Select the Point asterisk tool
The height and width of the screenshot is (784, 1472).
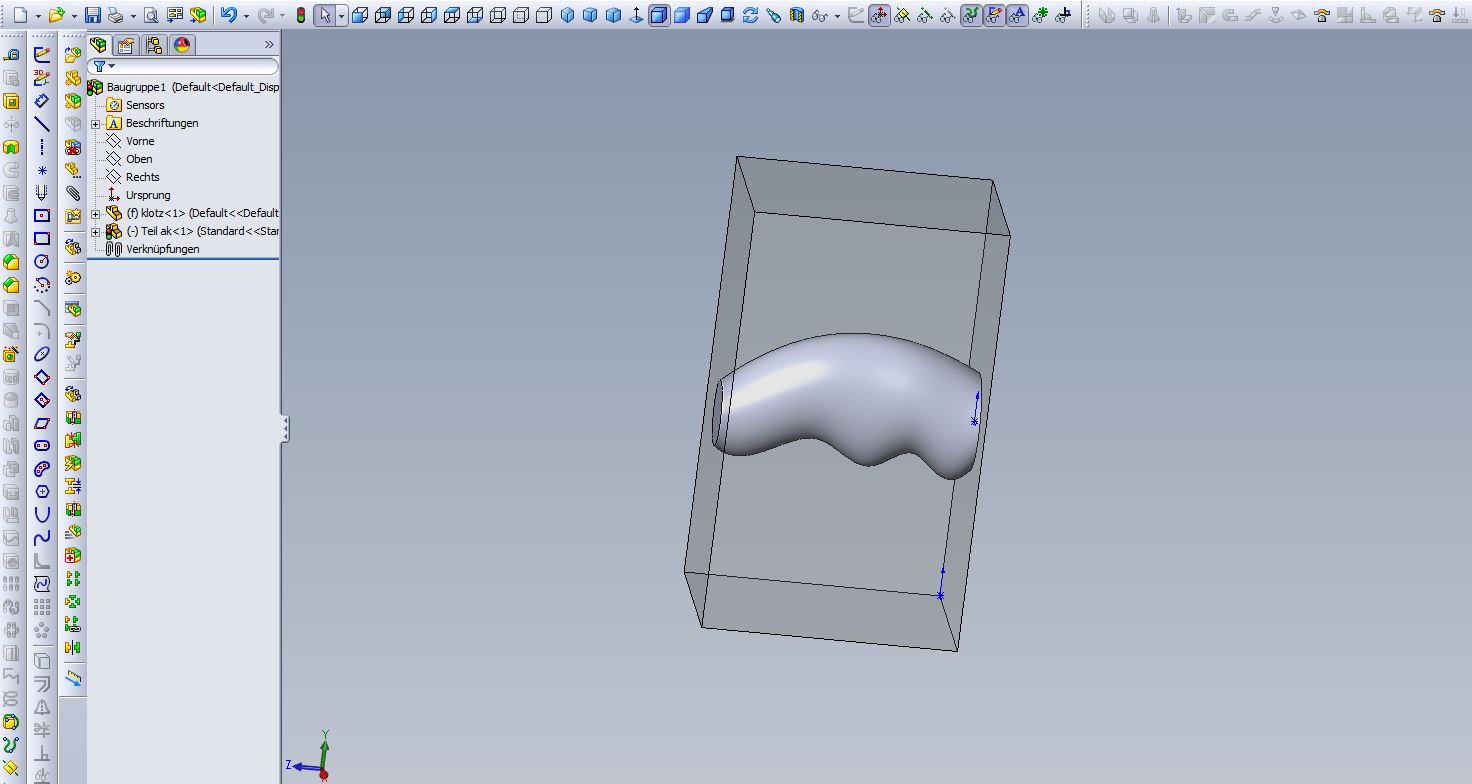(x=41, y=170)
